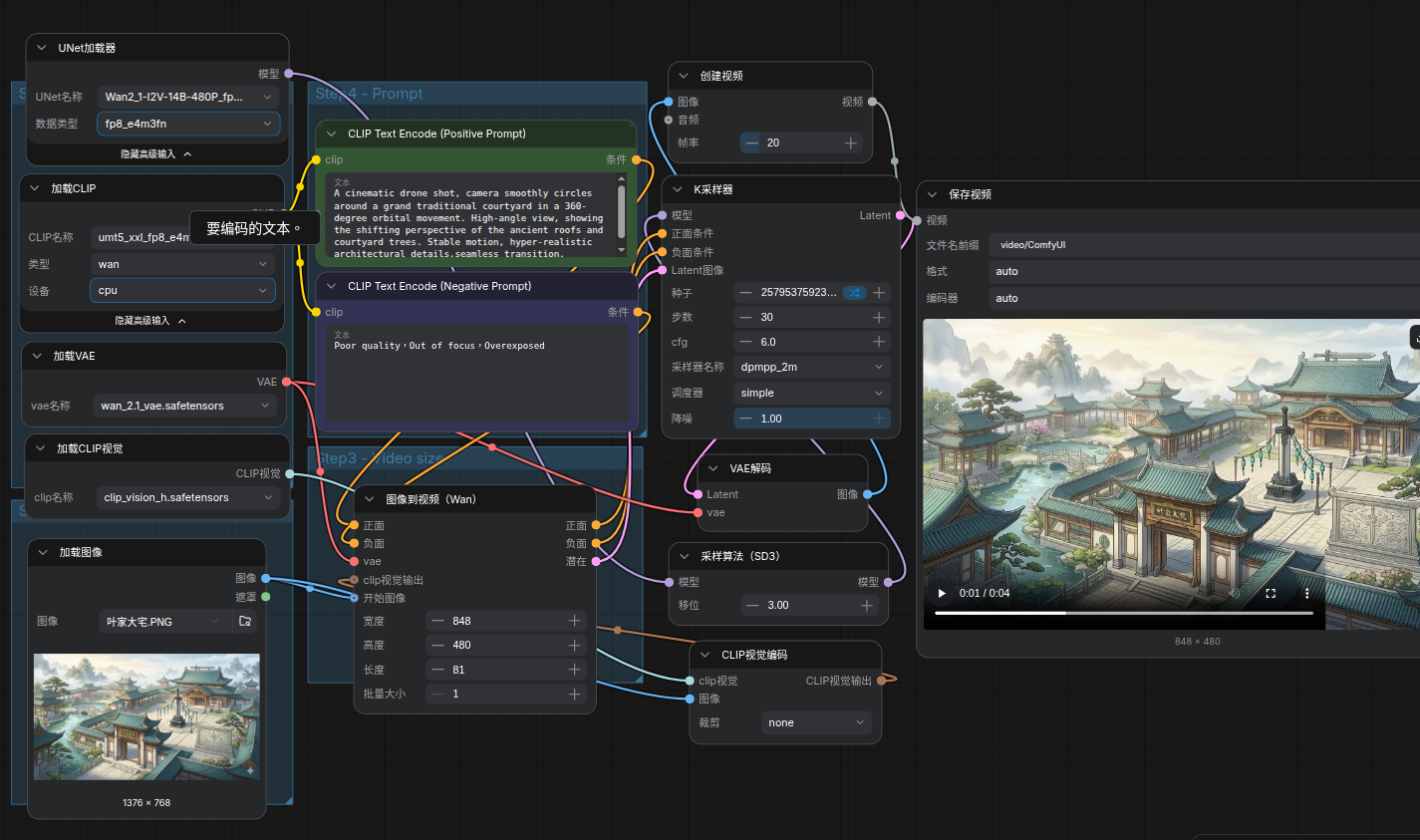The height and width of the screenshot is (840, 1420).
Task: Decrease the 长度 length value
Action: (x=436, y=670)
